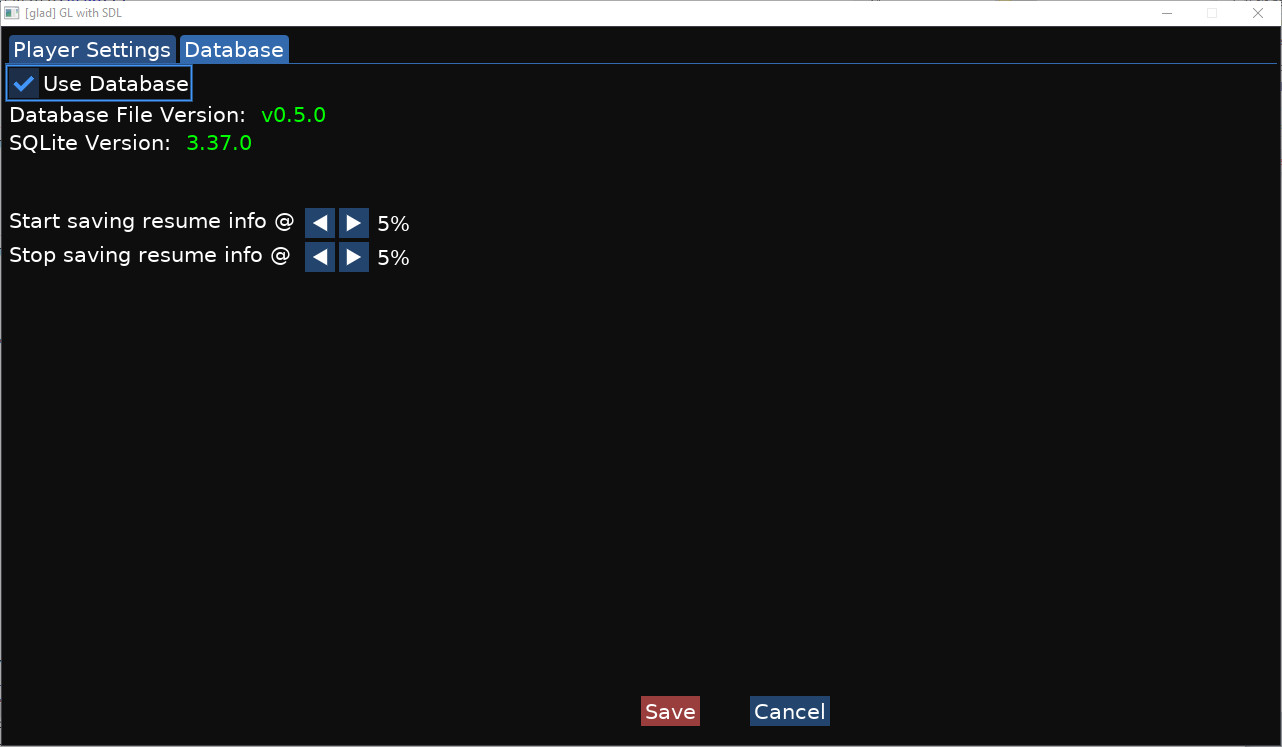The height and width of the screenshot is (747, 1282).
Task: Select the Database tab
Action: point(234,50)
